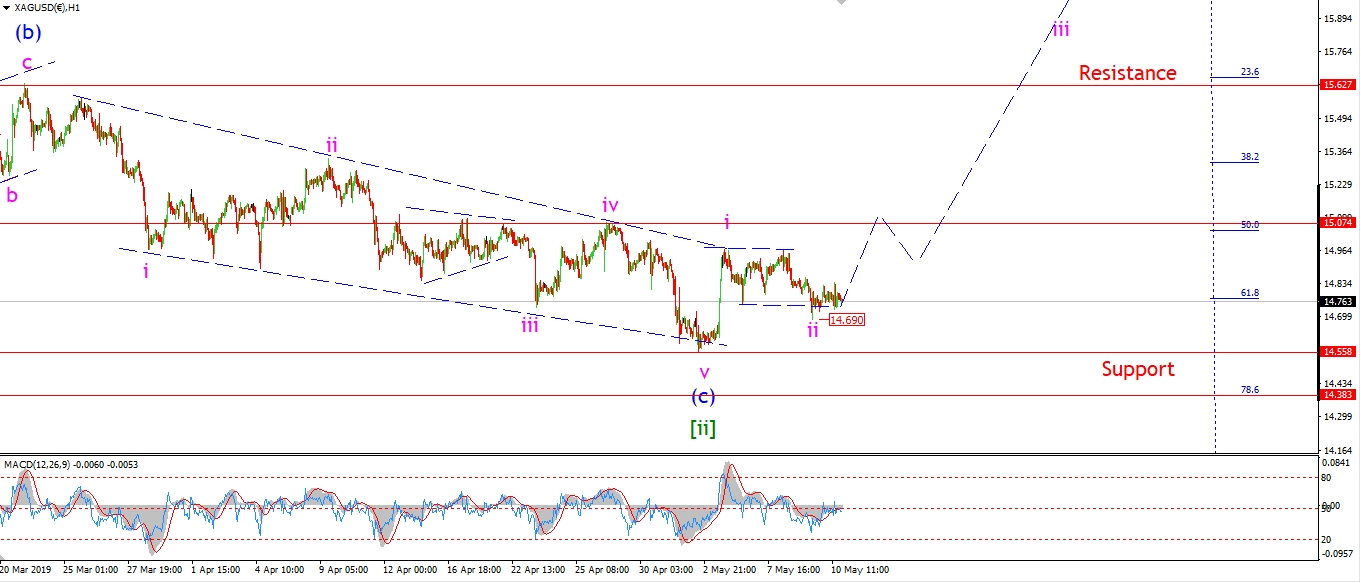This screenshot has height=583, width=1361.
Task: Select the Fibonacci 78.6 level label
Action: point(1249,389)
